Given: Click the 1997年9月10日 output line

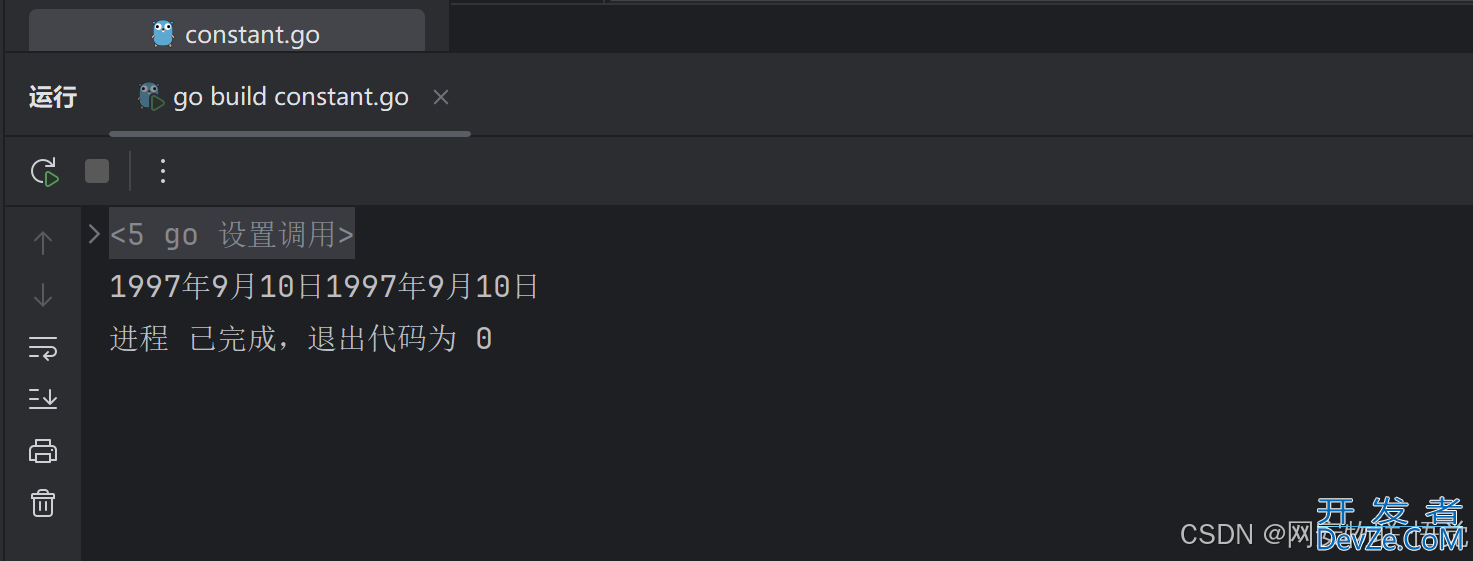Looking at the screenshot, I should [x=324, y=287].
